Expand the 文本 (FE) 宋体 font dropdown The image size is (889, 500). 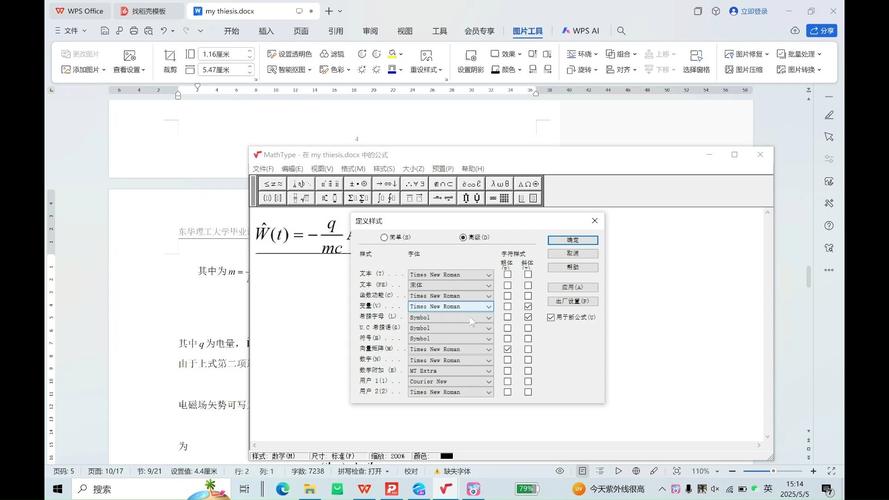[488, 285]
